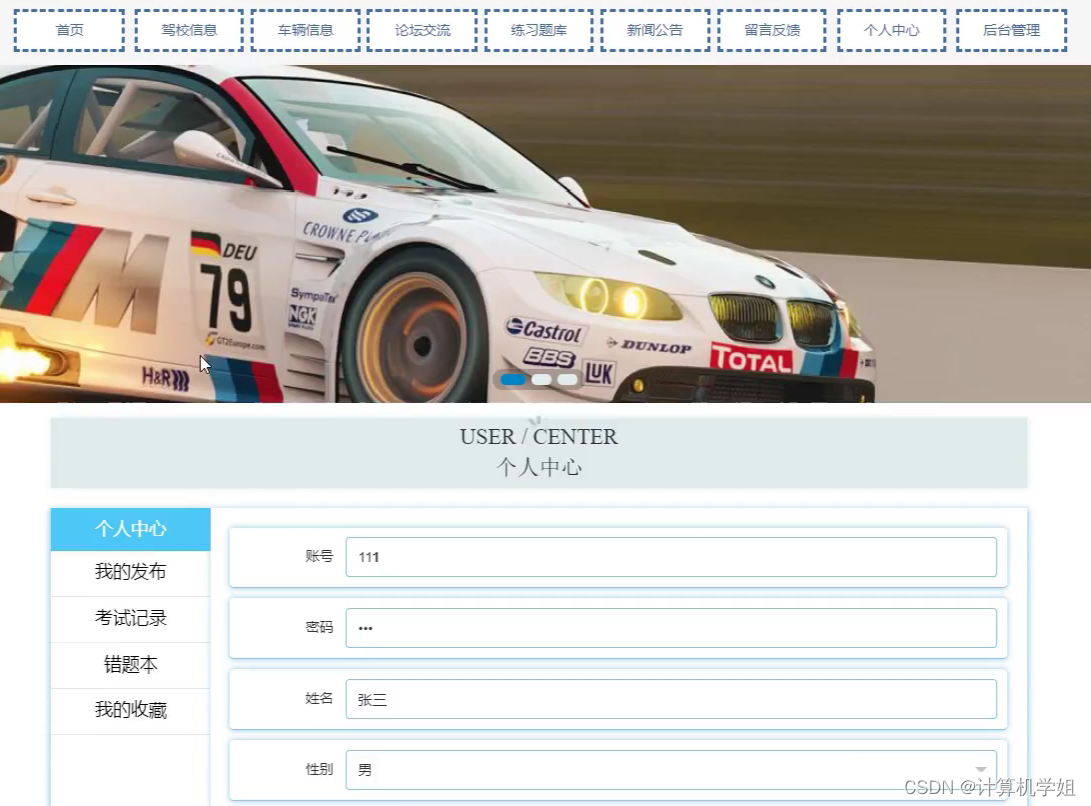Screen dimensions: 1091x806
Task: Click the racing car banner image
Action: [x=546, y=234]
